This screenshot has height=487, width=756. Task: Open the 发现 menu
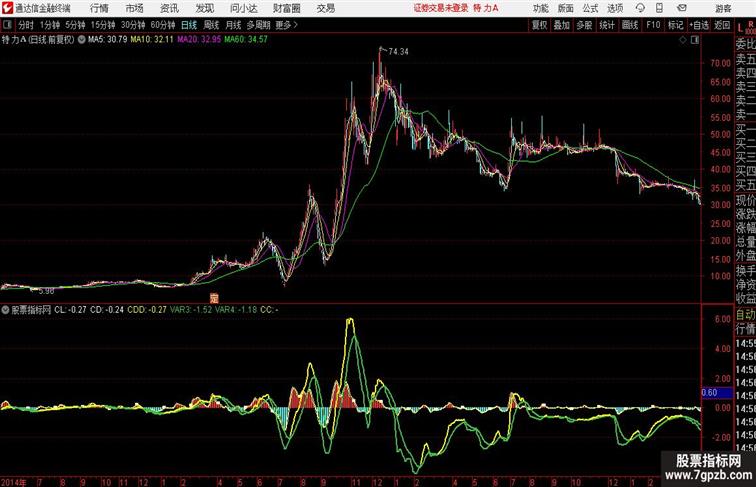tap(204, 8)
